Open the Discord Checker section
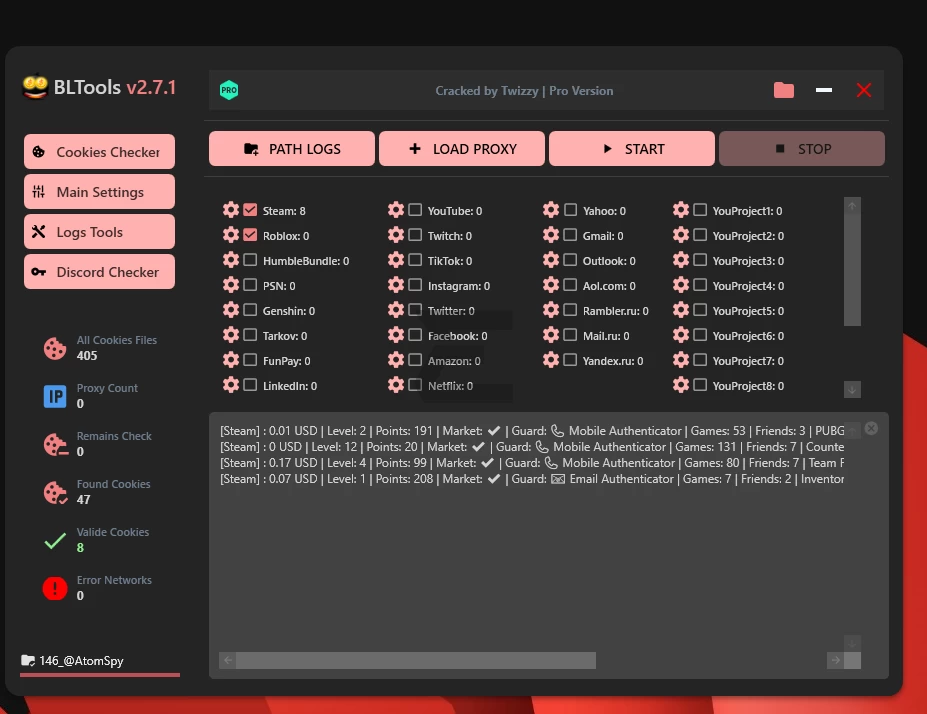Screen dimensions: 927x714 click(99, 272)
